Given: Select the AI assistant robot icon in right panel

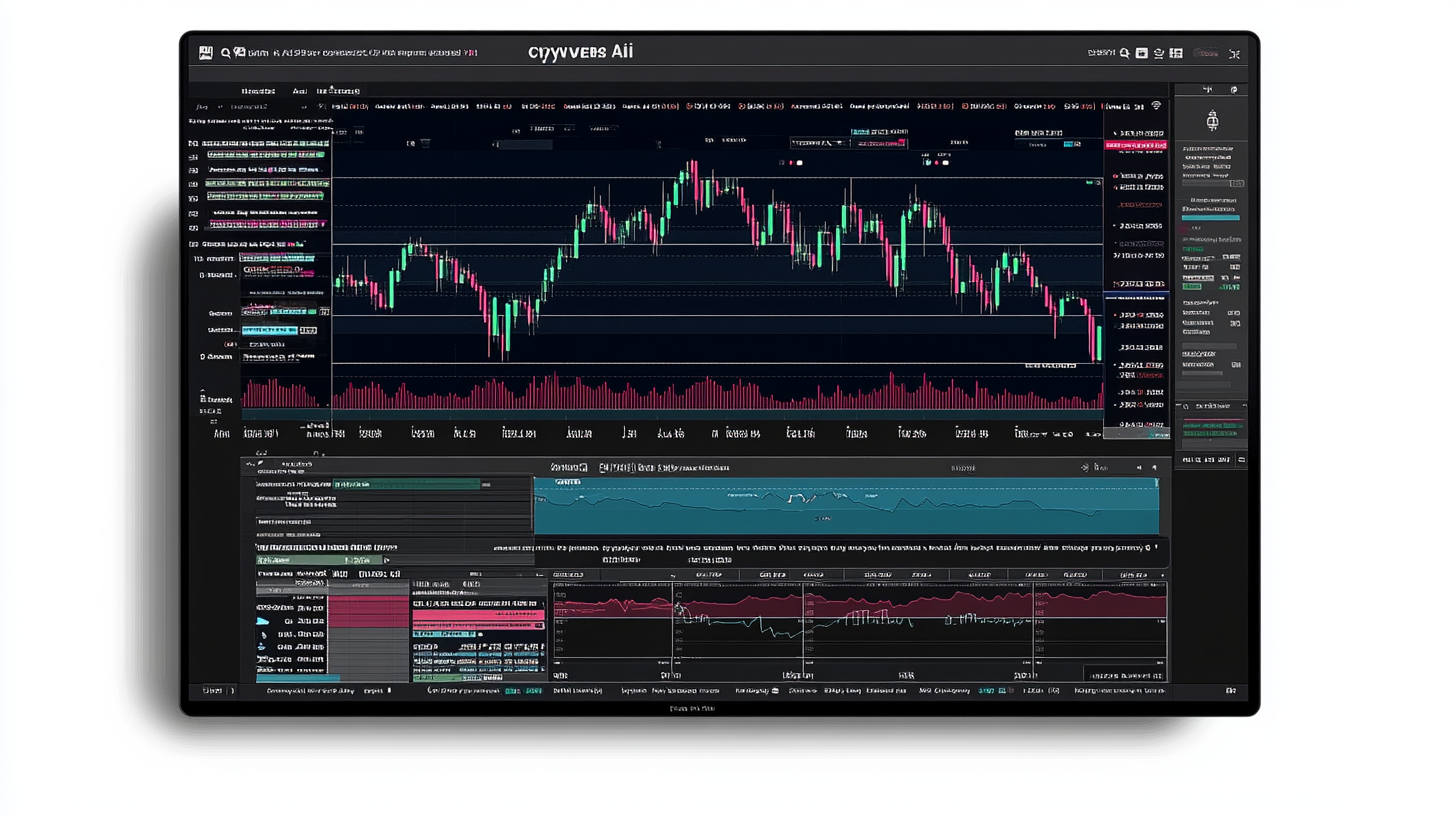Looking at the screenshot, I should pos(1212,118).
